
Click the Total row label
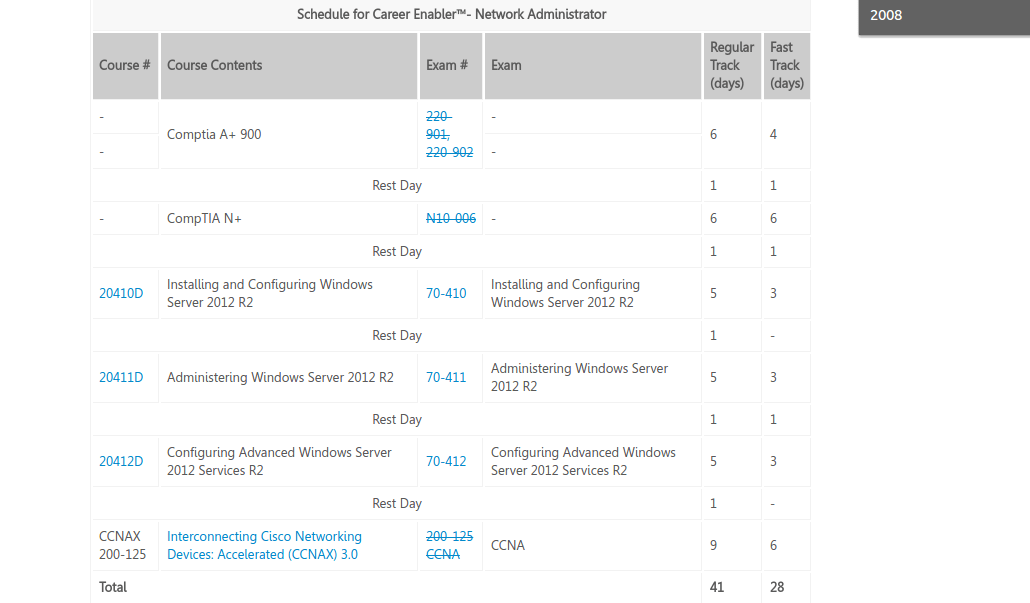[113, 588]
